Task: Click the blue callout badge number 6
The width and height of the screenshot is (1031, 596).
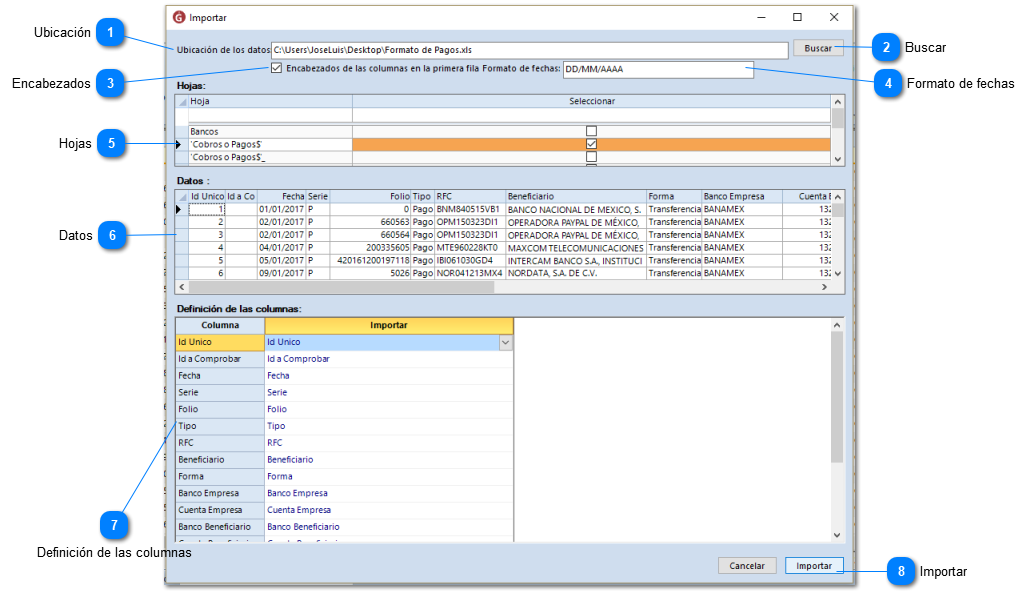Action: [110, 236]
